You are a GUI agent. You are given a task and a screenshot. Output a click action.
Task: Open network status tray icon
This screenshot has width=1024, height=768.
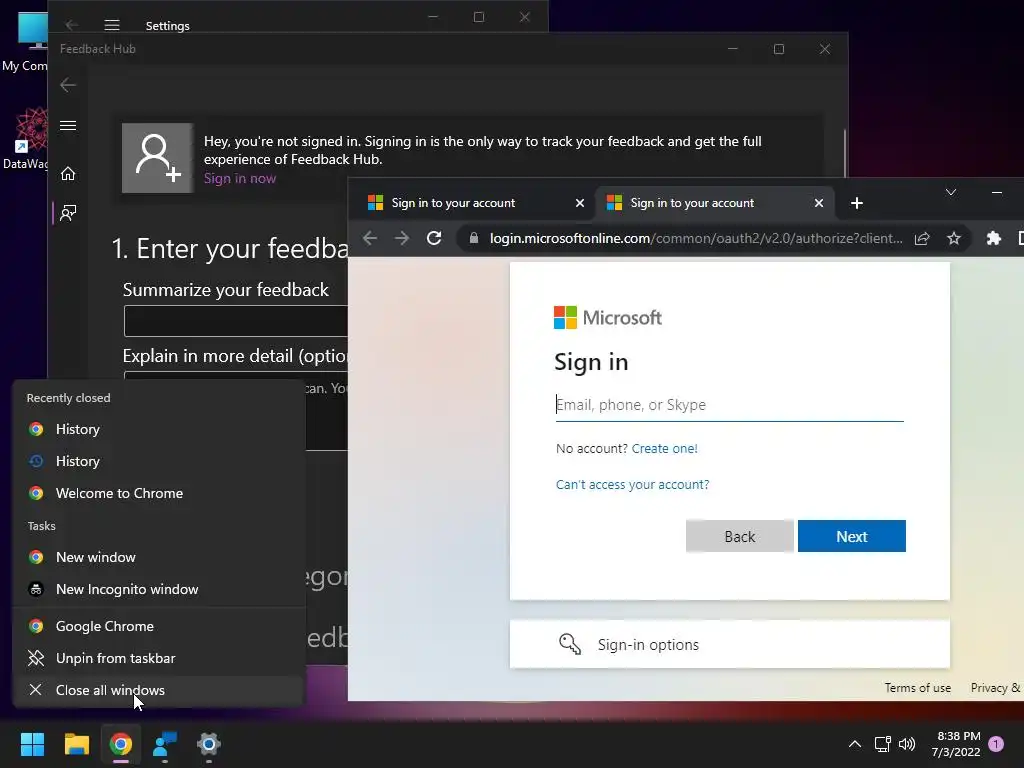tap(882, 744)
